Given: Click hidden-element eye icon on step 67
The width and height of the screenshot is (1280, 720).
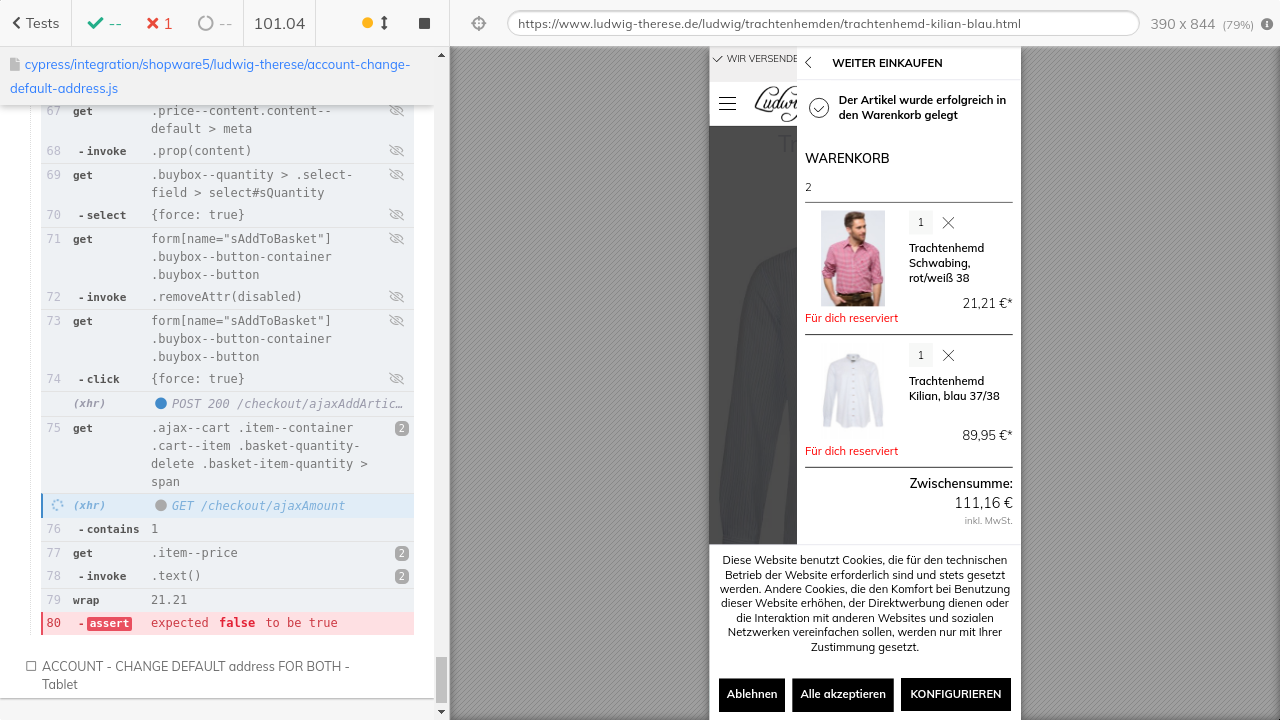Looking at the screenshot, I should [x=396, y=111].
